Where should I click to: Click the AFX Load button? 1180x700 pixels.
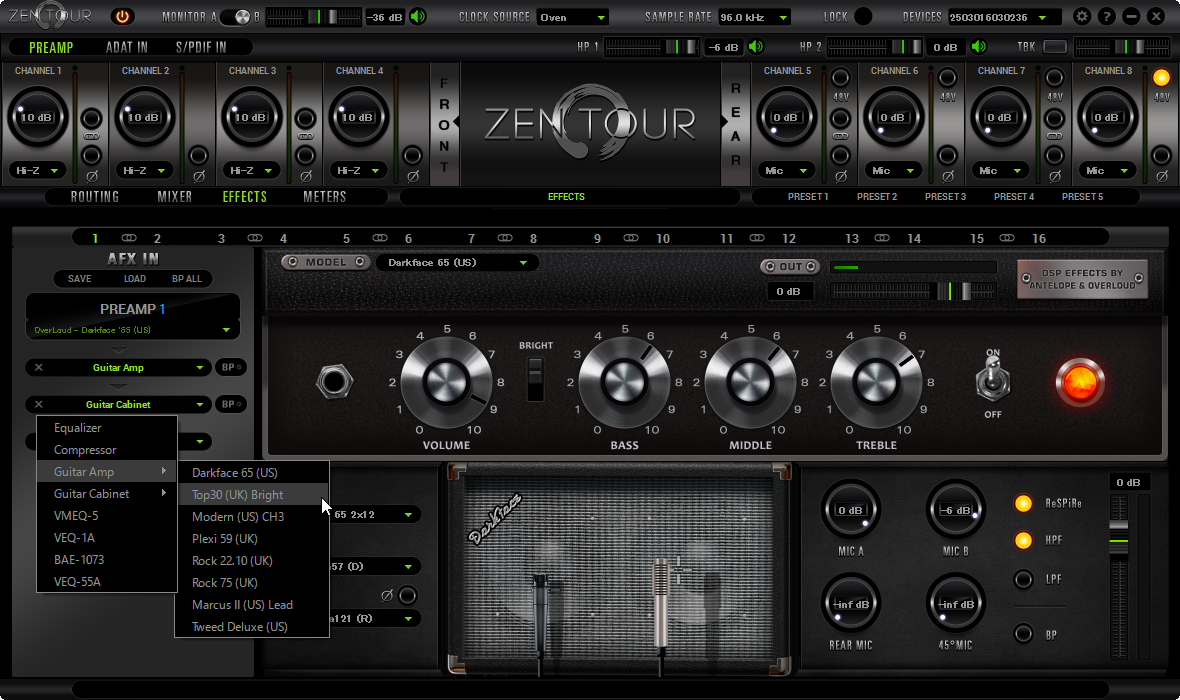coord(135,278)
